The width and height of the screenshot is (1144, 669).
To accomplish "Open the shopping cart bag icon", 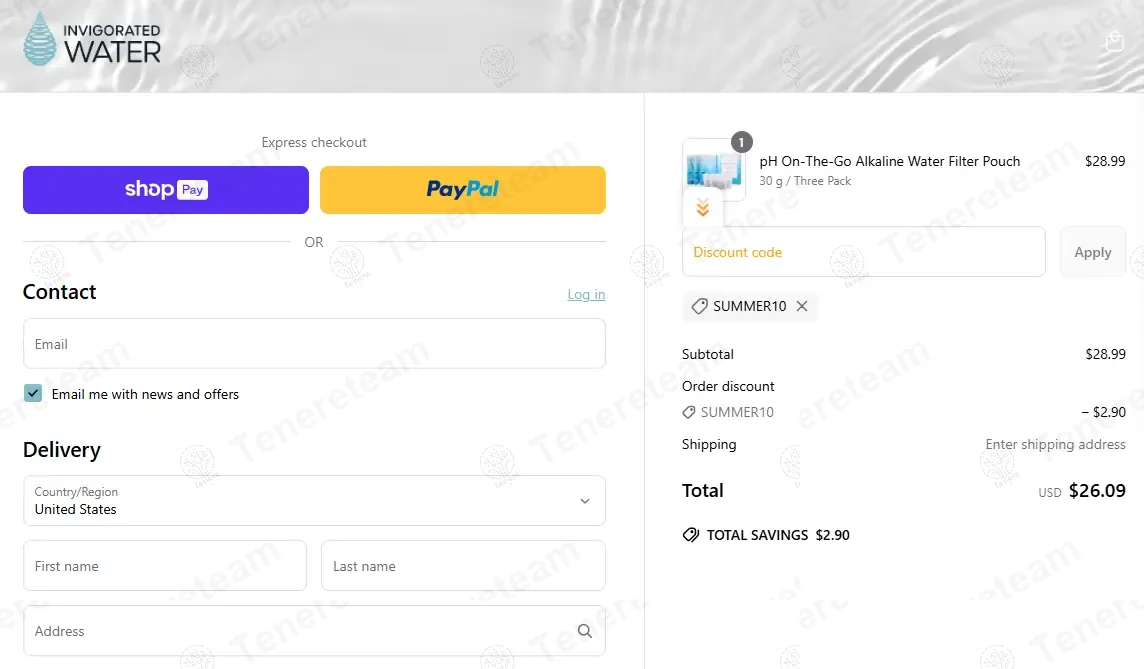I will click(1114, 41).
